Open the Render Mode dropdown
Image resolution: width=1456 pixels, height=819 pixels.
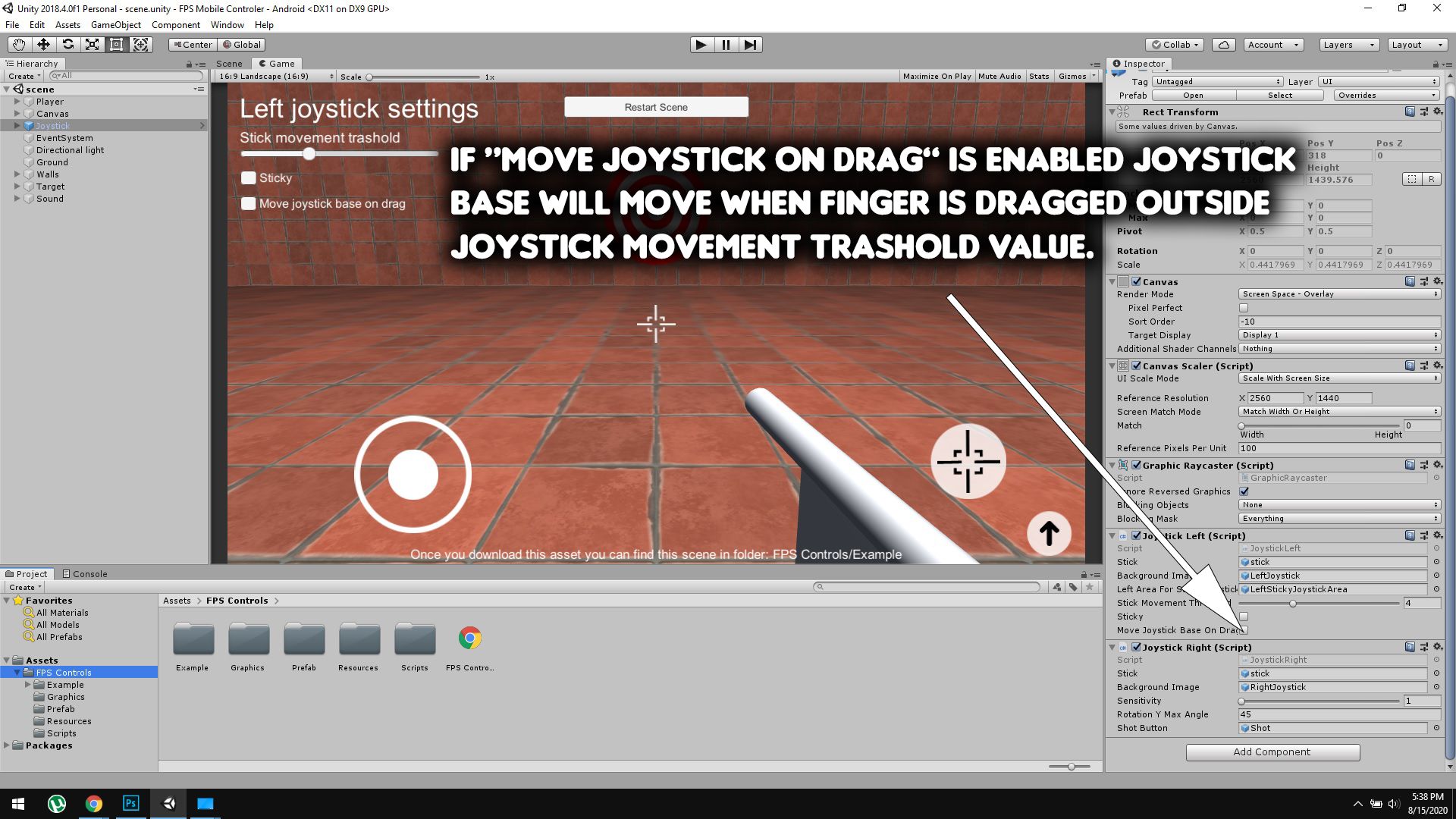(1339, 294)
